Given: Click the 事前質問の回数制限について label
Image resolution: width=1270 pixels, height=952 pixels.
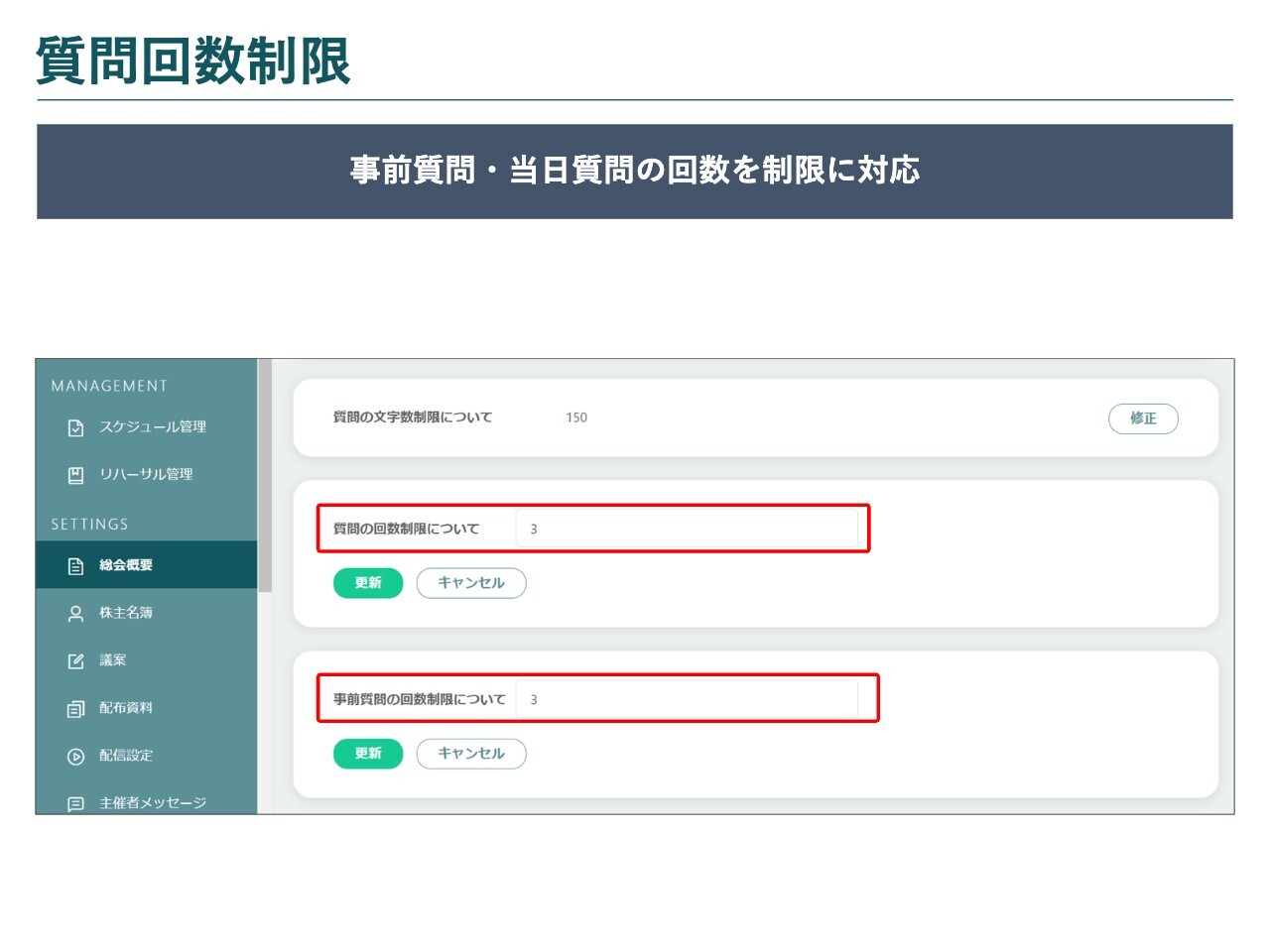Looking at the screenshot, I should [420, 699].
